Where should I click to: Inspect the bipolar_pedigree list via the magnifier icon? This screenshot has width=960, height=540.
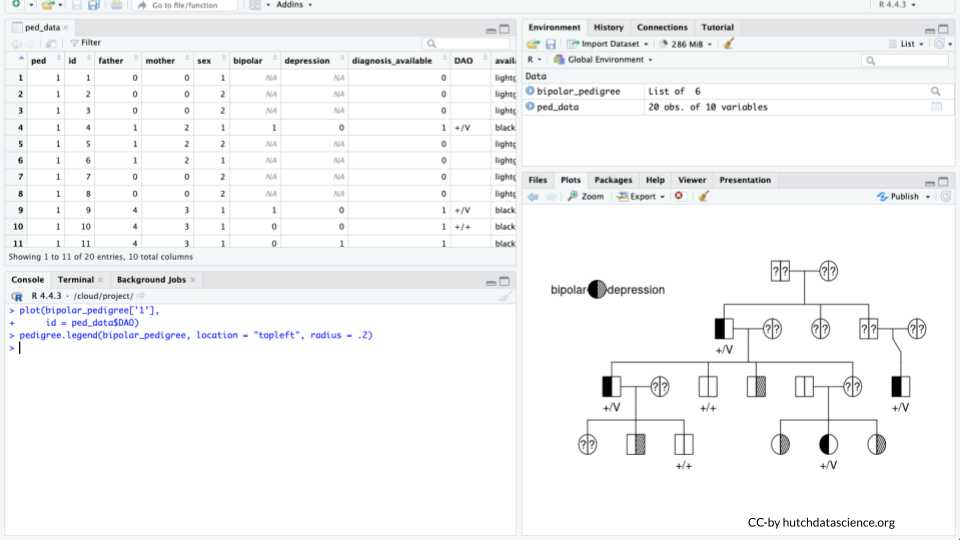point(936,91)
